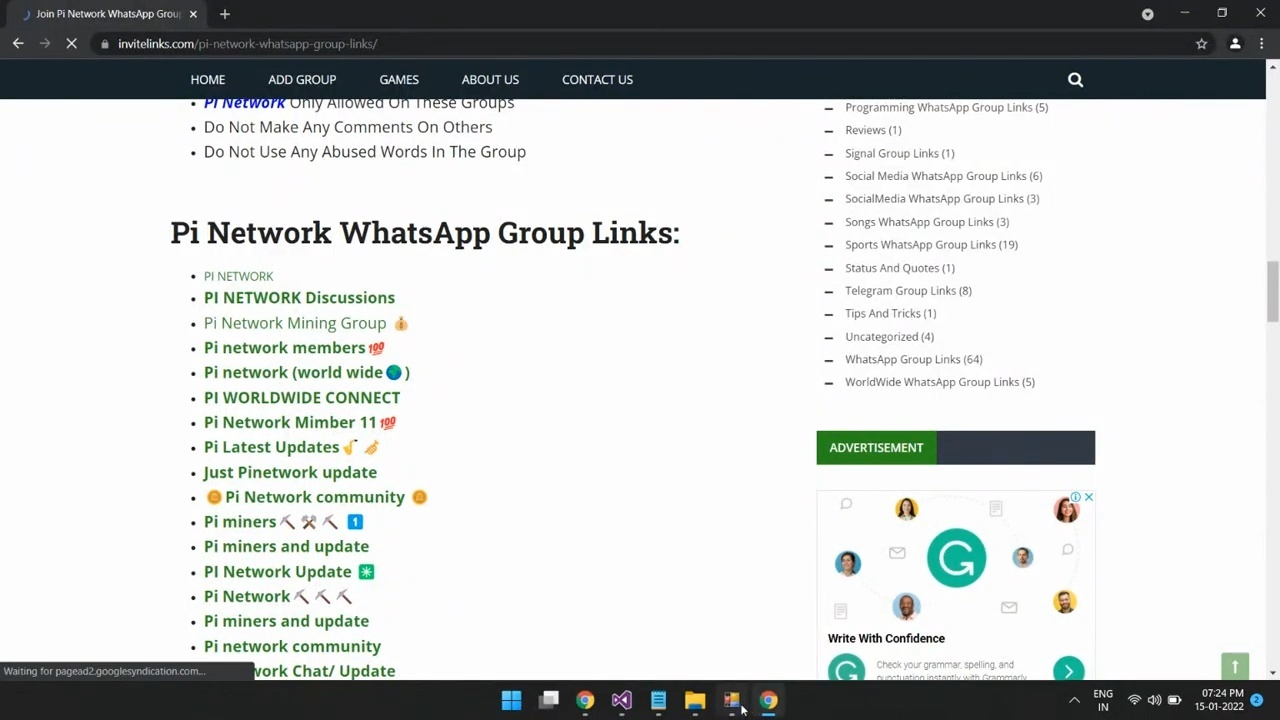
Task: Open Songs WhatsApp Group Links category
Action: tap(927, 222)
